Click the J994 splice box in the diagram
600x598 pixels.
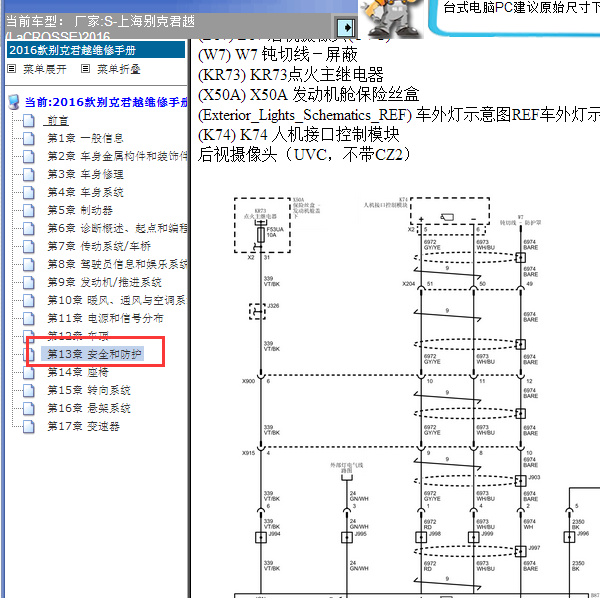click(261, 537)
